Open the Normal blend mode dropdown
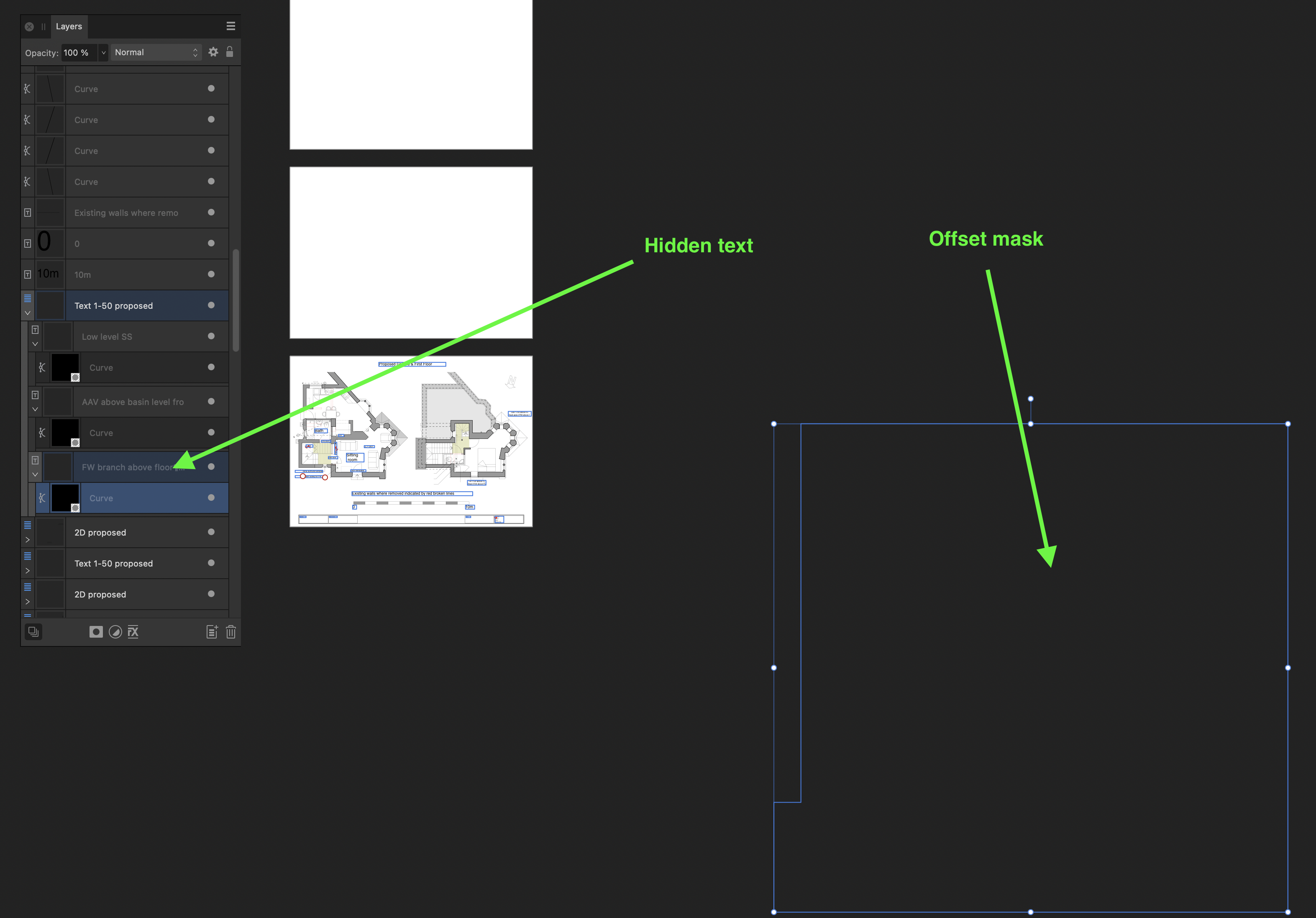The width and height of the screenshot is (1316, 918). point(156,52)
